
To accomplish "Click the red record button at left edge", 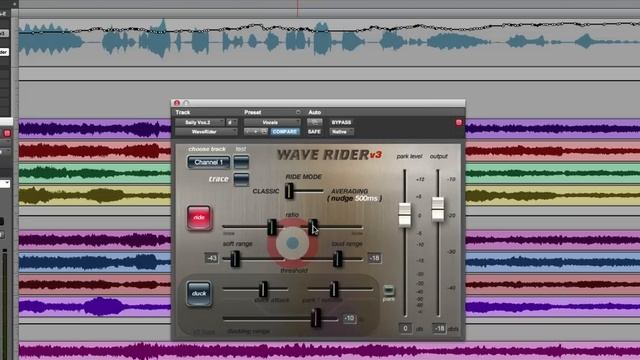I will [7, 133].
